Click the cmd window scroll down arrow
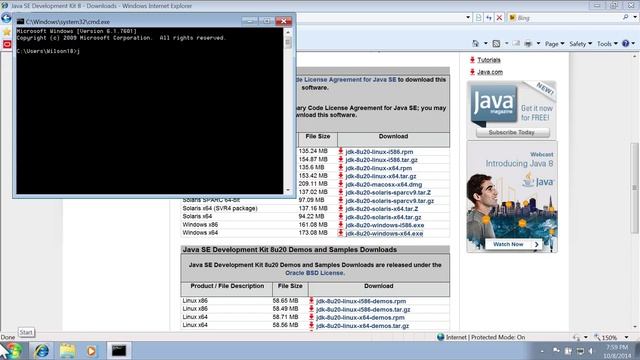Viewport: 640px width, 360px height. 288,190
